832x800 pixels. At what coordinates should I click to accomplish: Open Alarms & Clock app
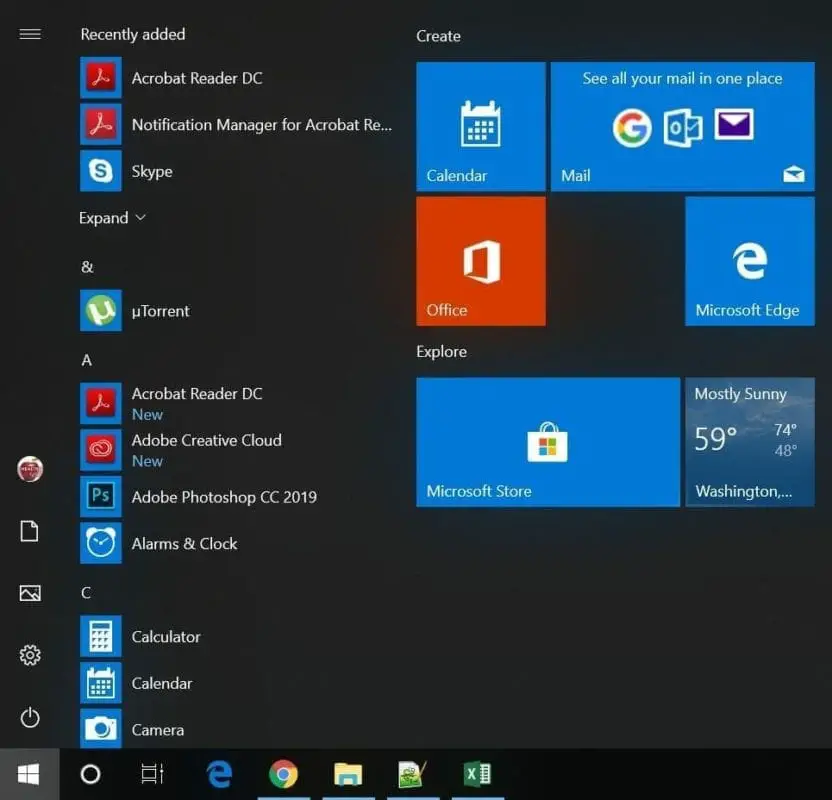coord(236,543)
